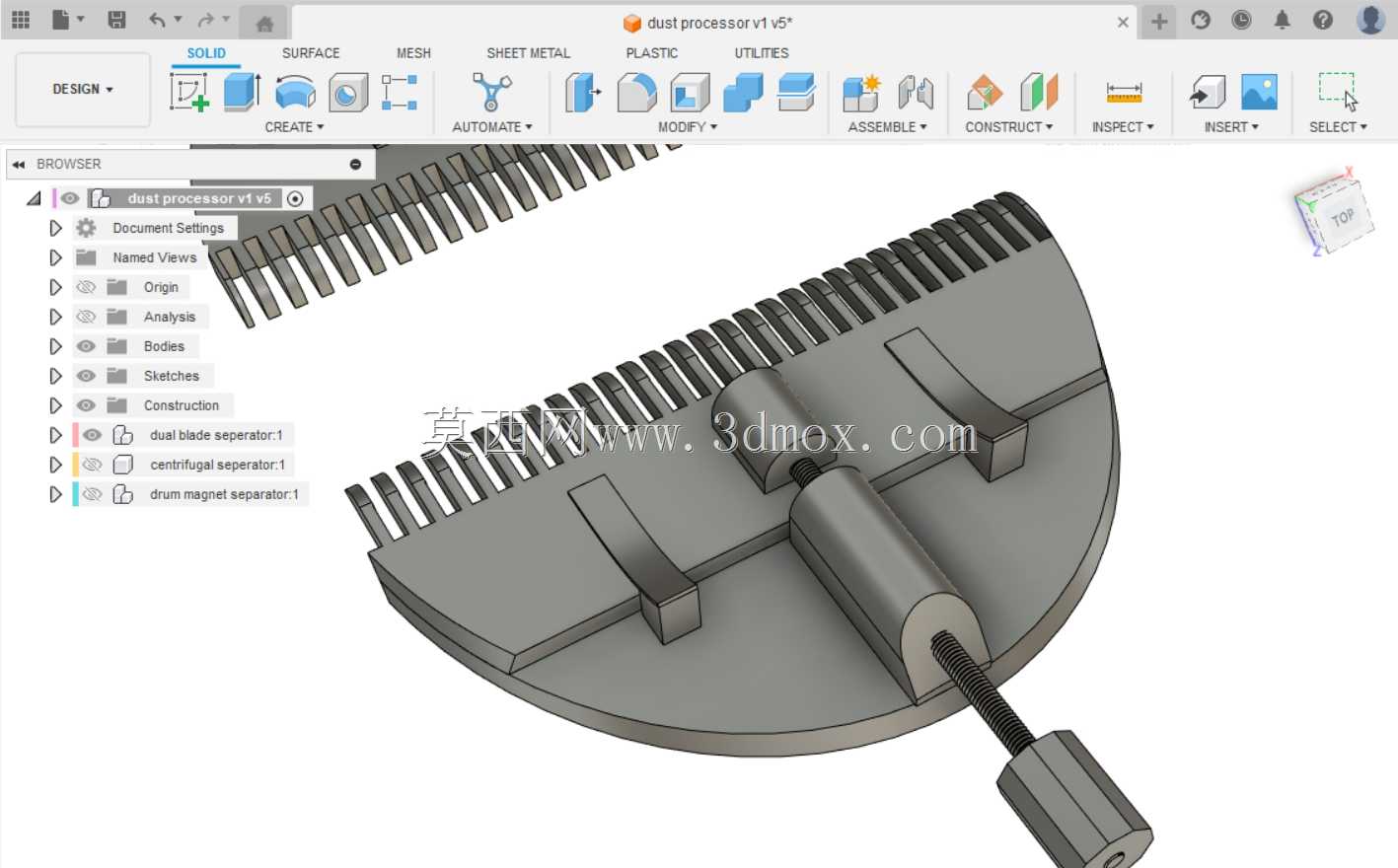
Task: Expand Document Settings node
Action: [x=55, y=228]
